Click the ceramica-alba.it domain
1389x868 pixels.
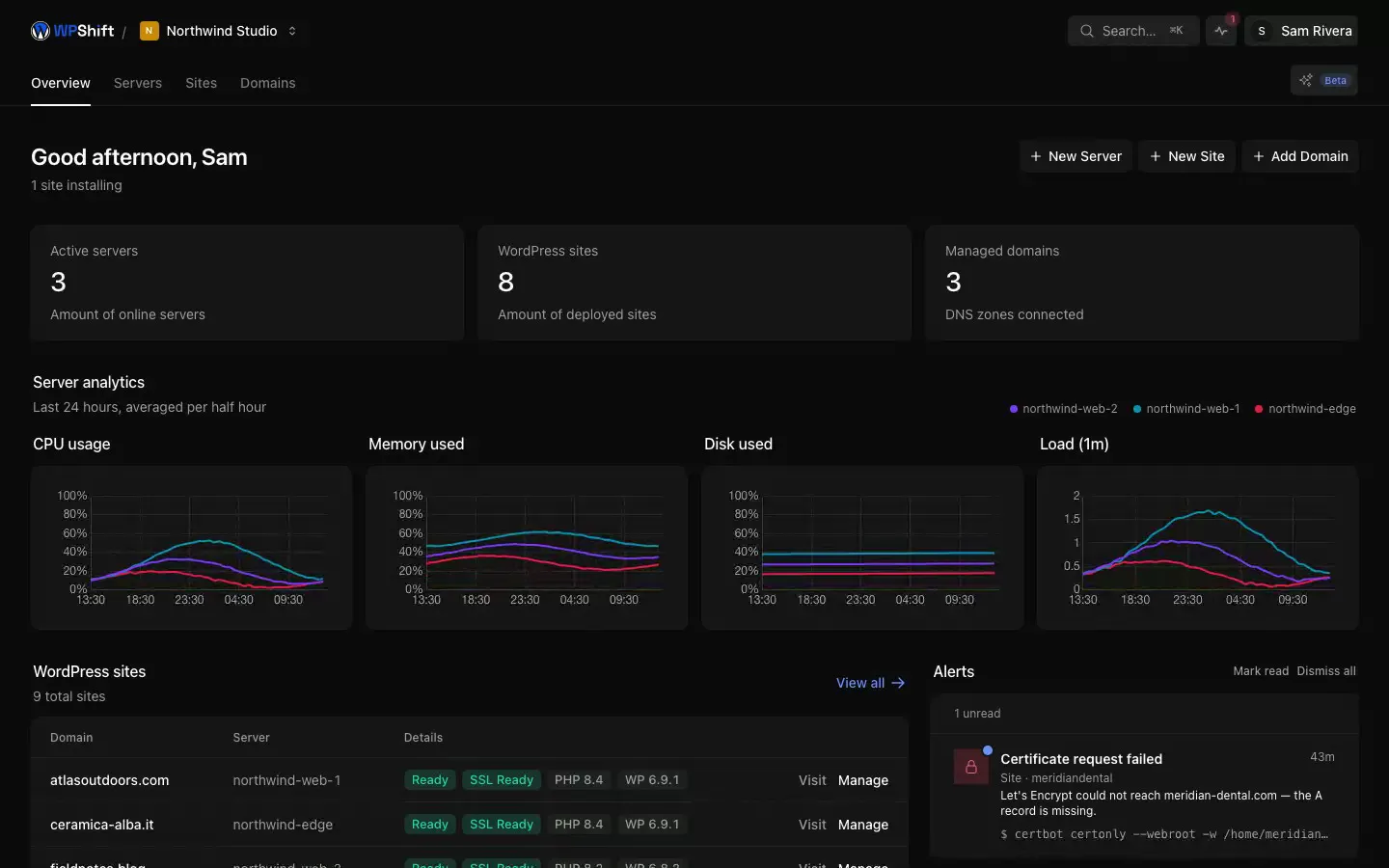(x=102, y=825)
